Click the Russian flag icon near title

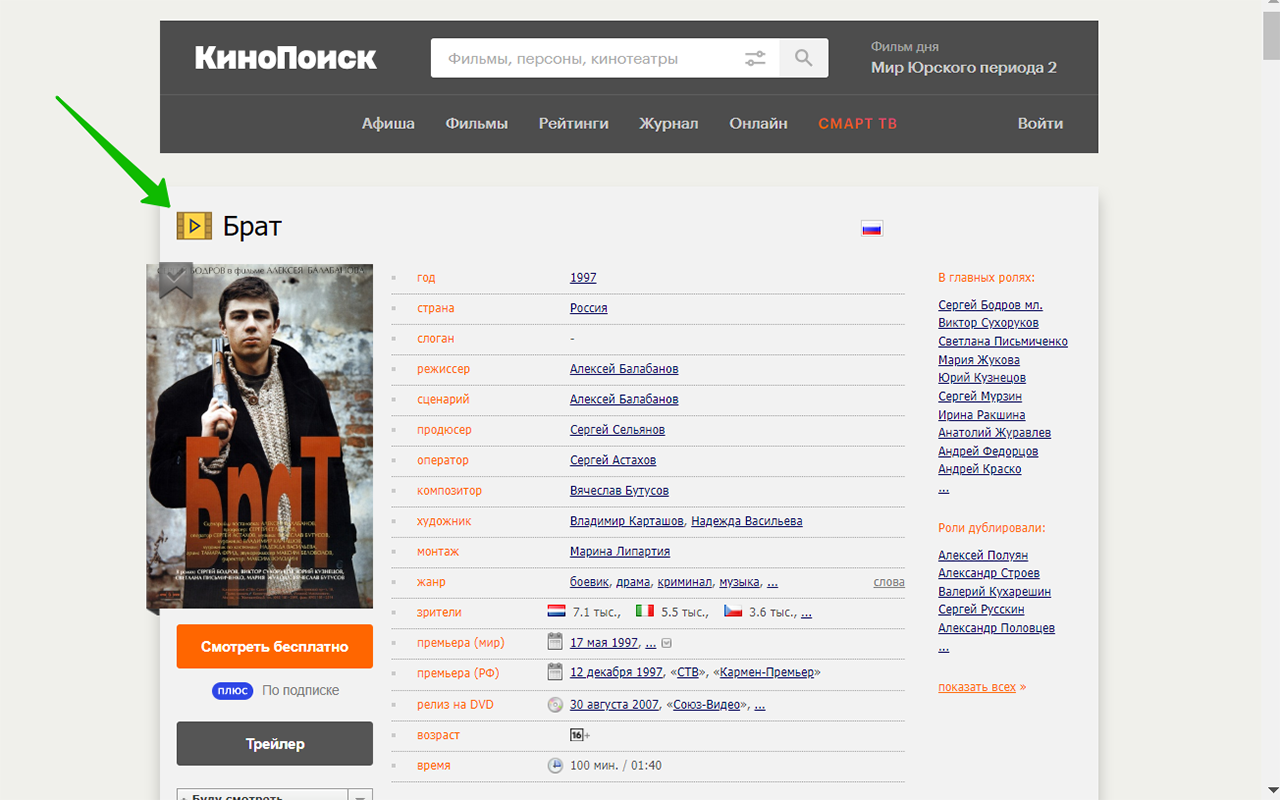tap(872, 229)
